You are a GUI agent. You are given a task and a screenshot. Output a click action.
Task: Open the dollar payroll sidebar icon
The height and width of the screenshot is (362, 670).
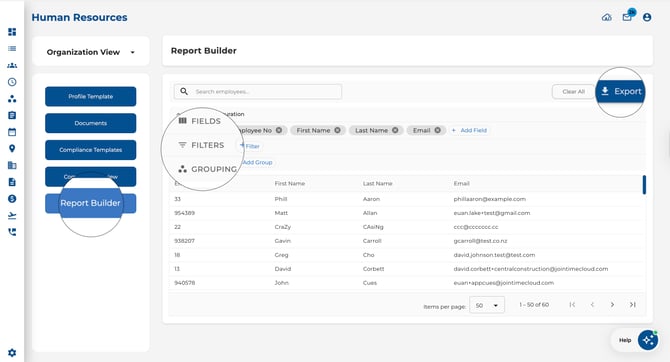(x=12, y=199)
